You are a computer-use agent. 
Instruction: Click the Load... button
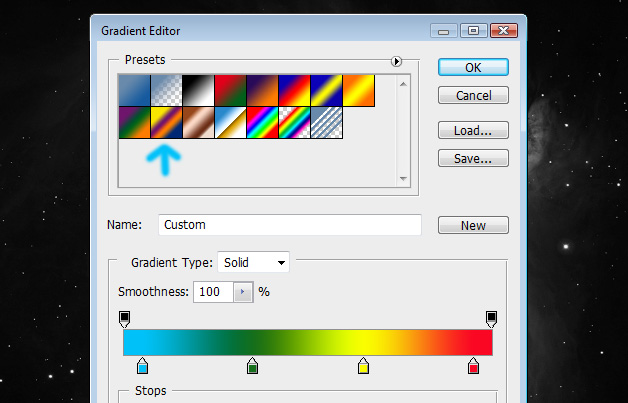(473, 130)
